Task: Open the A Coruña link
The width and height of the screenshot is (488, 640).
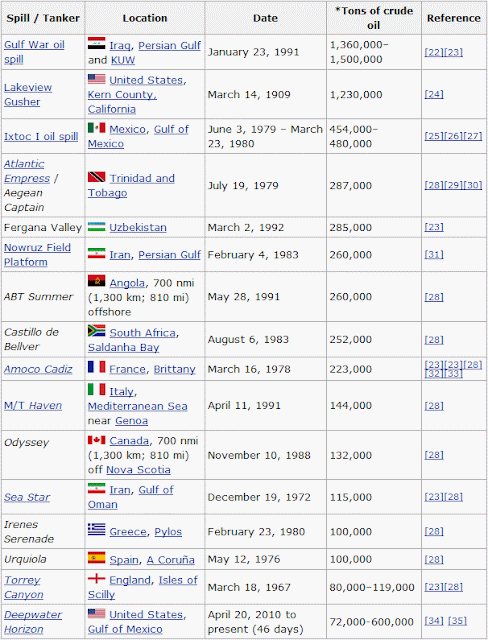Action: click(171, 560)
